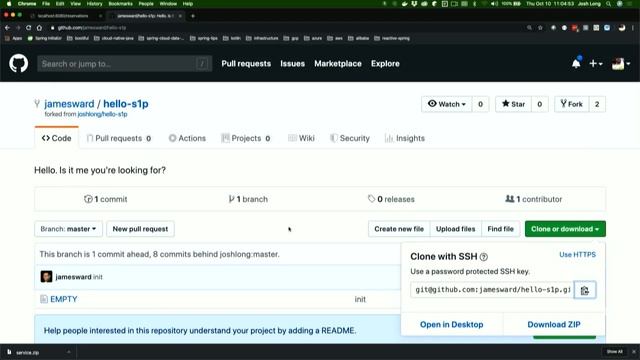The height and width of the screenshot is (360, 640).
Task: Open a new browser tab with the plus
Action: coord(193,16)
